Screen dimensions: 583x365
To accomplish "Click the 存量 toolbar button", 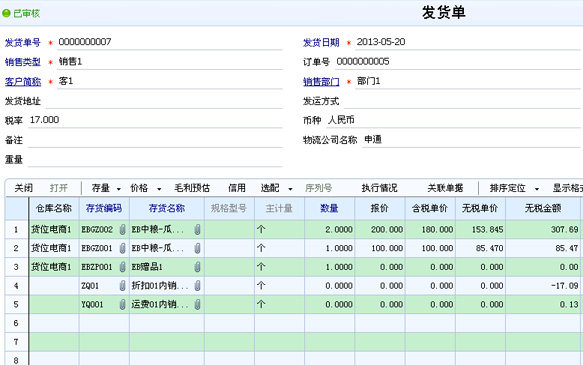I will [x=101, y=188].
